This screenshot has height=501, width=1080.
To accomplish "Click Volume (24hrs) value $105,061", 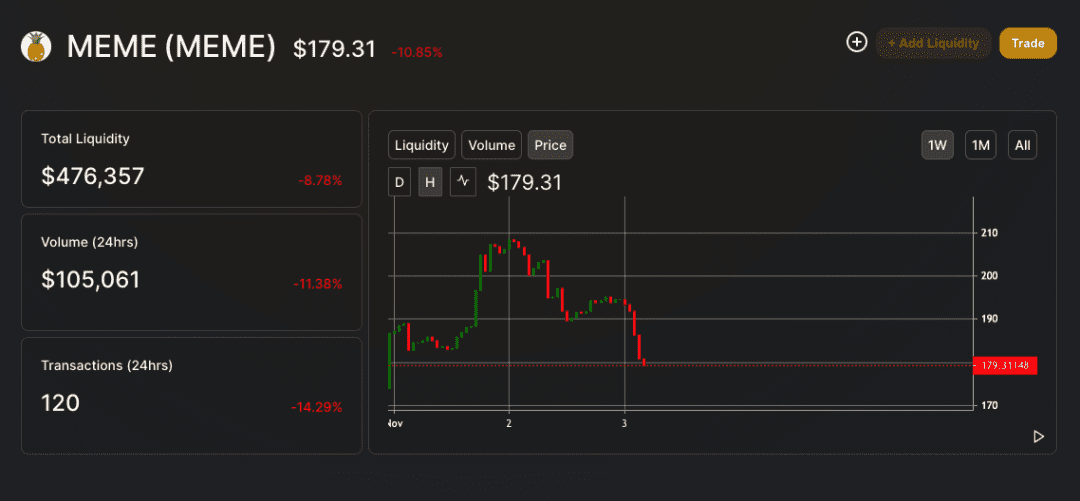I will tap(91, 279).
